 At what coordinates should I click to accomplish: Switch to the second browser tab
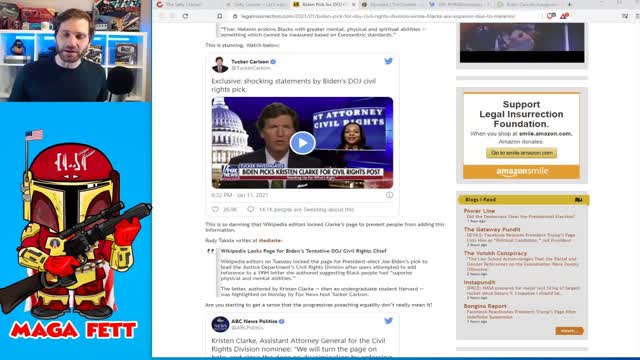pyautogui.click(x=255, y=4)
